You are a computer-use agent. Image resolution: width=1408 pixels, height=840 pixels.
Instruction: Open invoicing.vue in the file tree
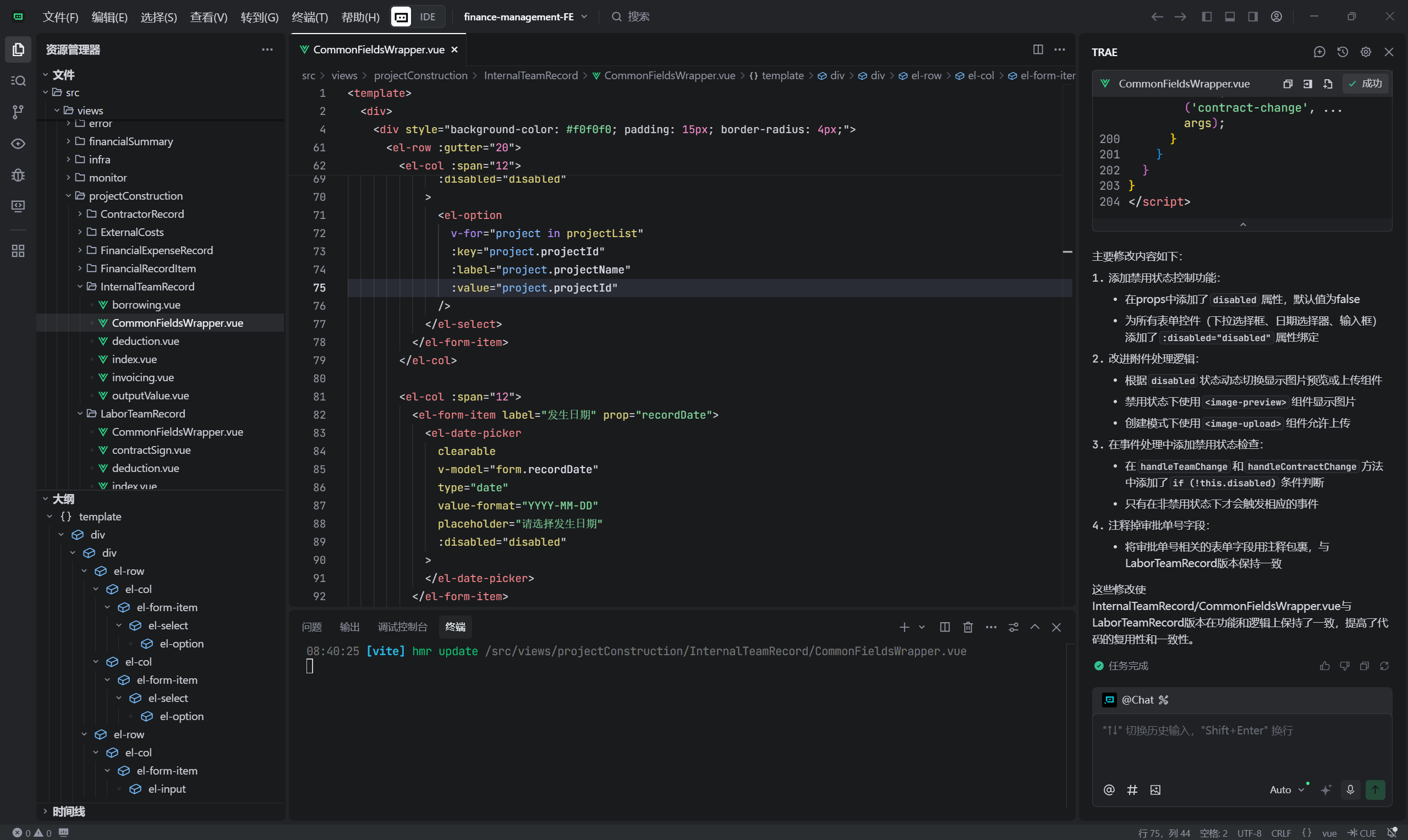143,377
